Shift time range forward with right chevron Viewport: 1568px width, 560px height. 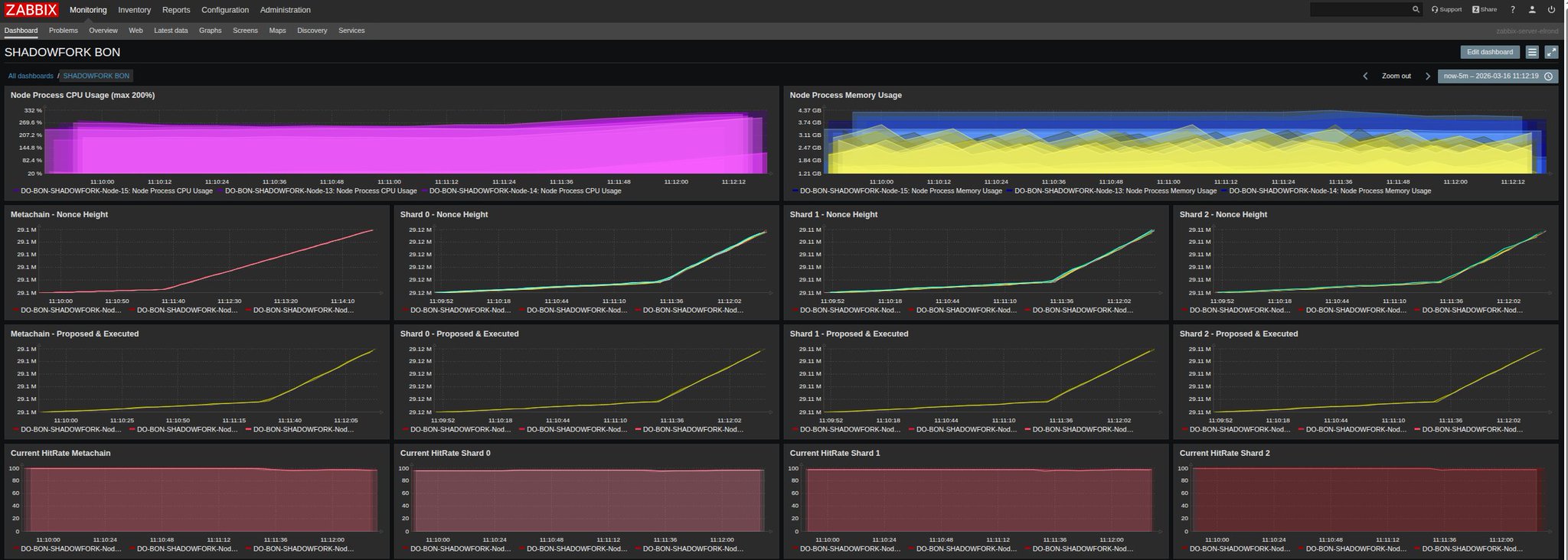pyautogui.click(x=1427, y=77)
